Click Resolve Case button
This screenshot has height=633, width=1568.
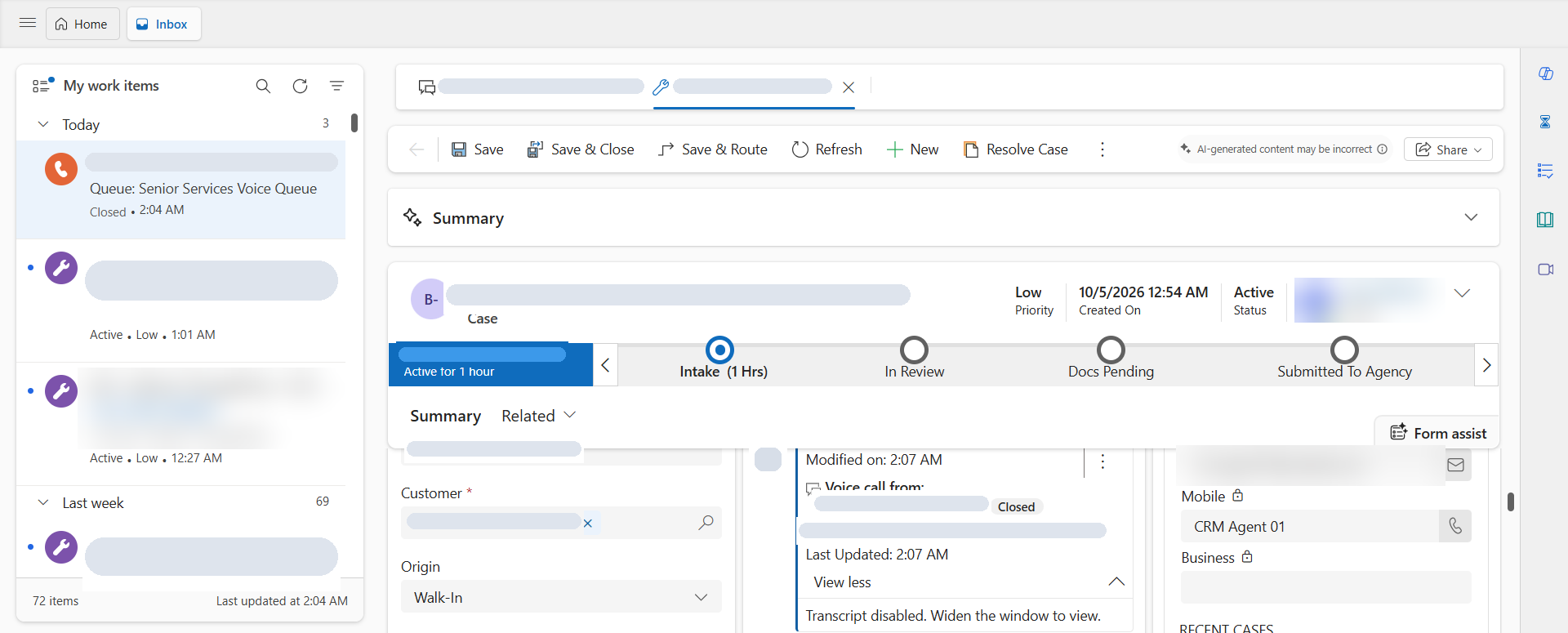click(x=1016, y=149)
